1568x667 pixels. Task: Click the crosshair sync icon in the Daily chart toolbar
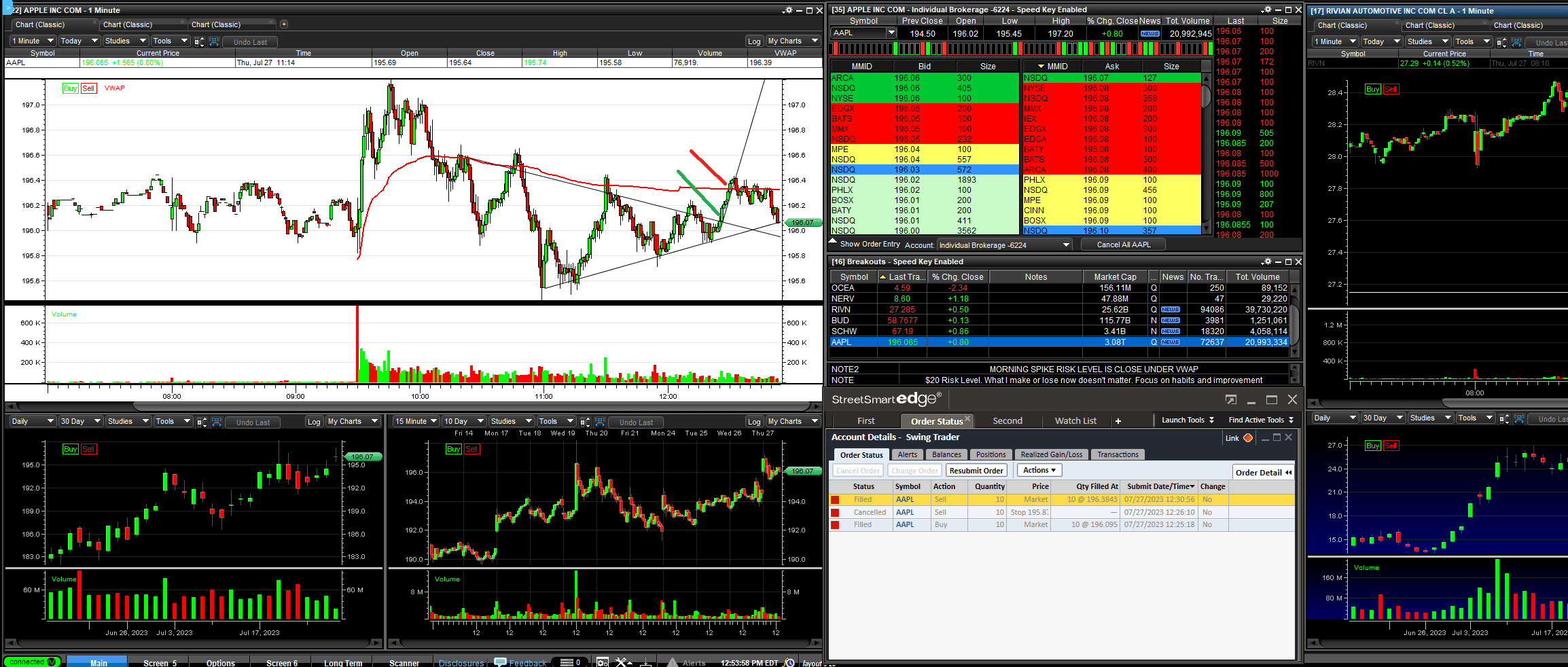pos(217,422)
